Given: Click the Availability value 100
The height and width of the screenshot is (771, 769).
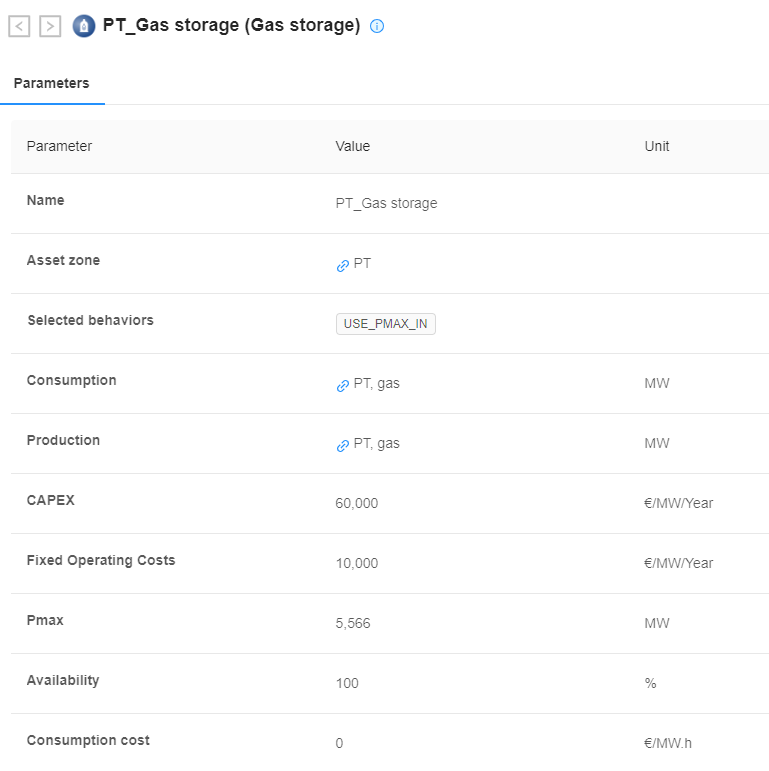Looking at the screenshot, I should pyautogui.click(x=347, y=683).
